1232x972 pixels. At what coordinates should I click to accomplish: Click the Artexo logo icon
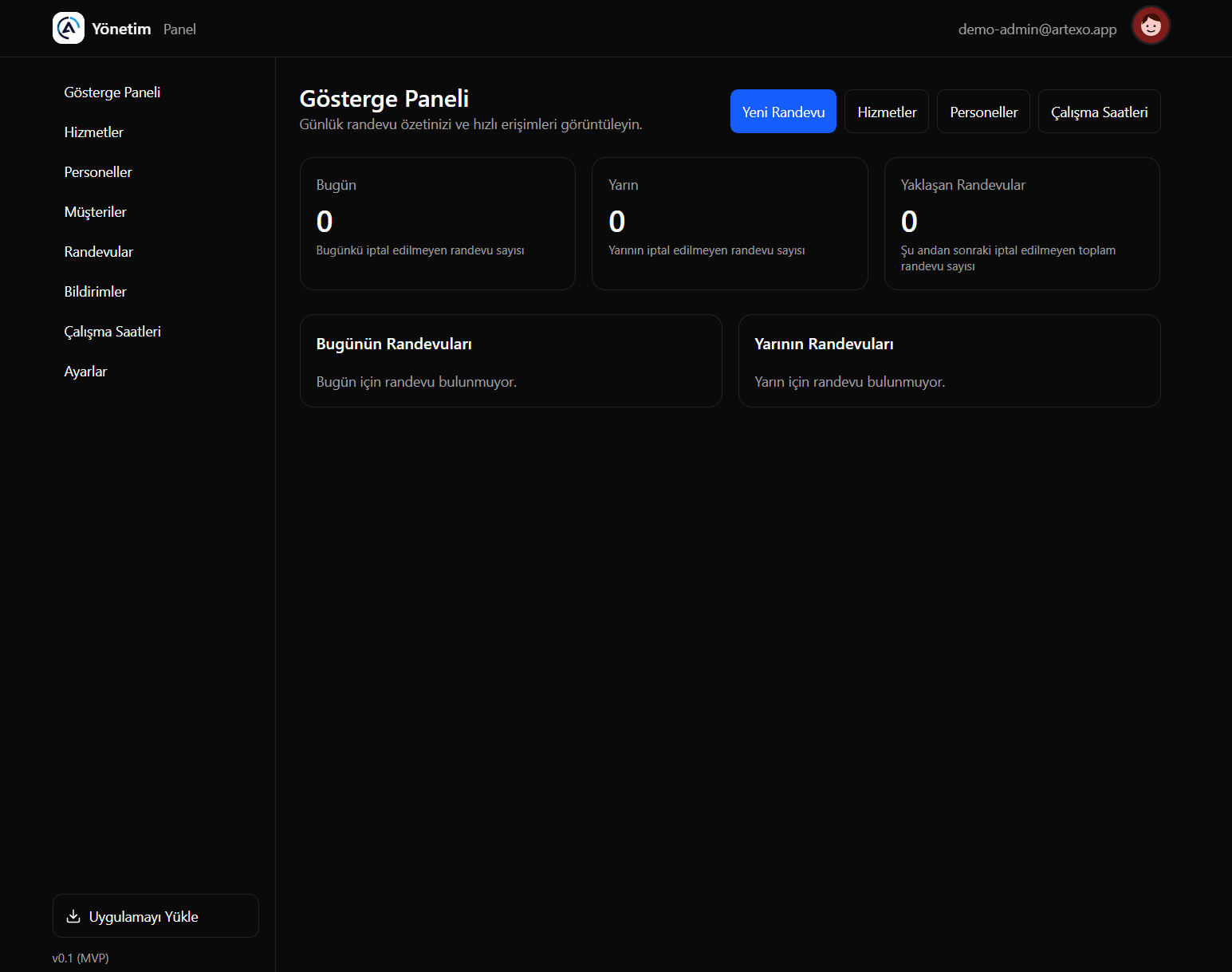[69, 29]
